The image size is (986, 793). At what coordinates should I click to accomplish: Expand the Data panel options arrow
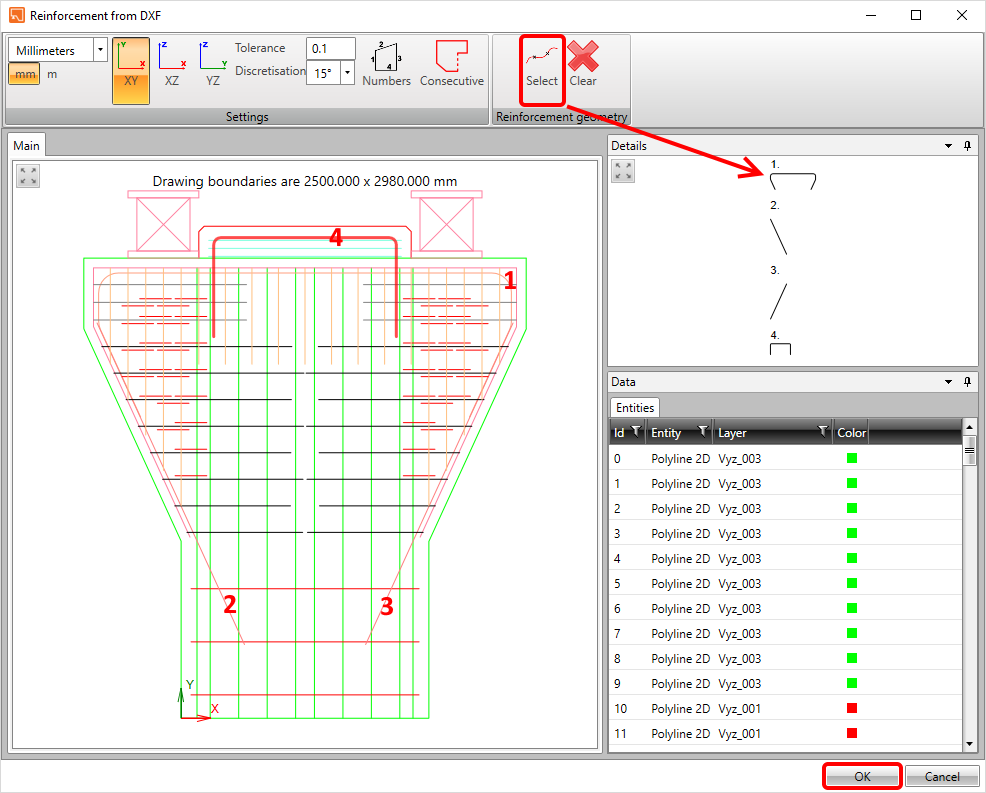[x=948, y=382]
